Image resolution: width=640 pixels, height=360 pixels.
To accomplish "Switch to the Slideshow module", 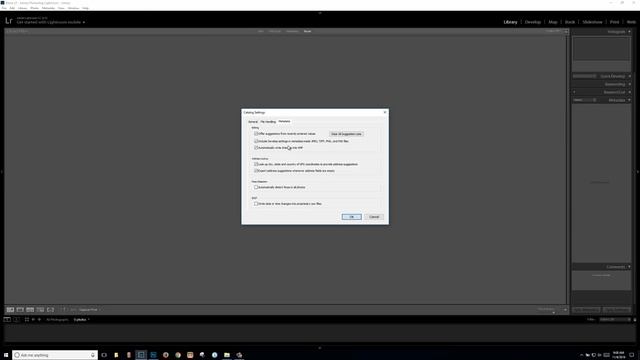I will pyautogui.click(x=592, y=22).
